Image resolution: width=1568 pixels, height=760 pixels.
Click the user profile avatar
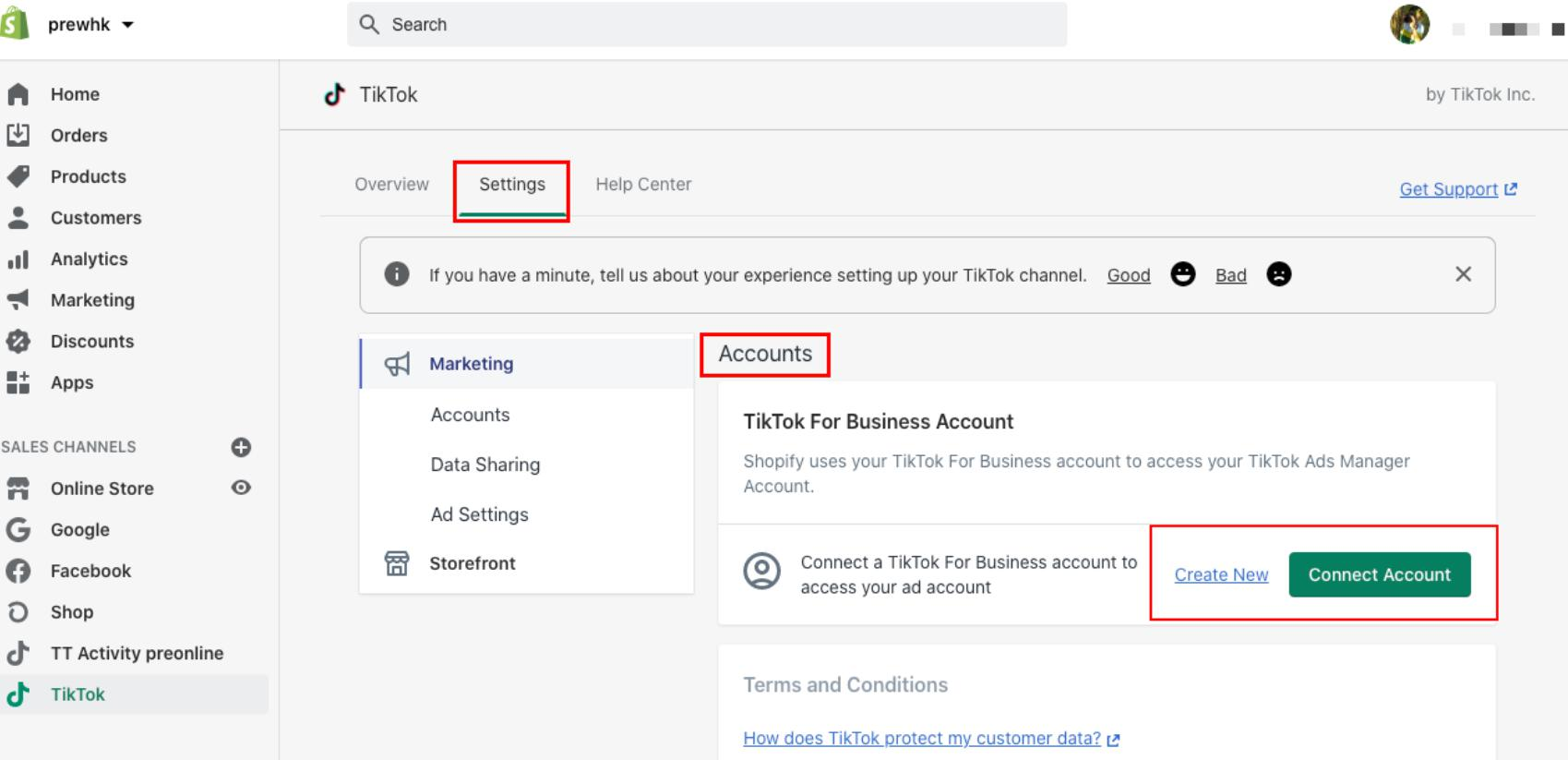[1409, 25]
